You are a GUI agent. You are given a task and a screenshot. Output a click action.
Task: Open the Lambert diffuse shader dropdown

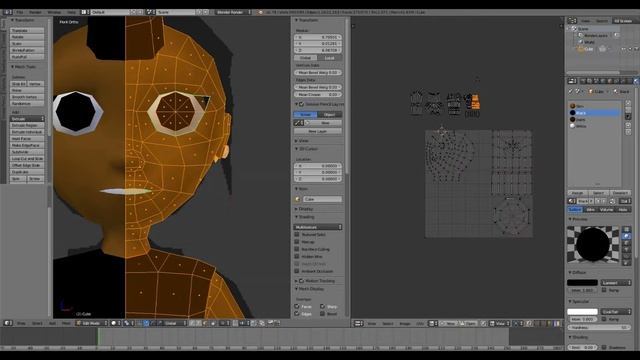(x=616, y=282)
